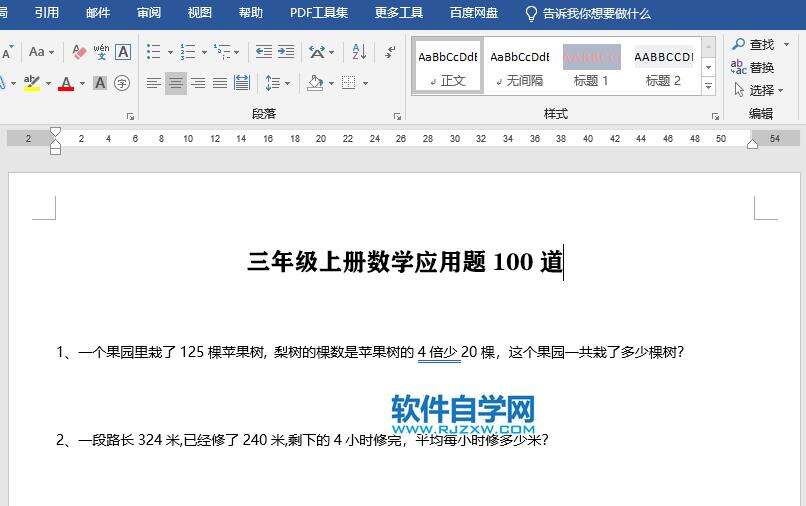The image size is (806, 506).
Task: Open the PDF工具集 tab
Action: pyautogui.click(x=319, y=13)
